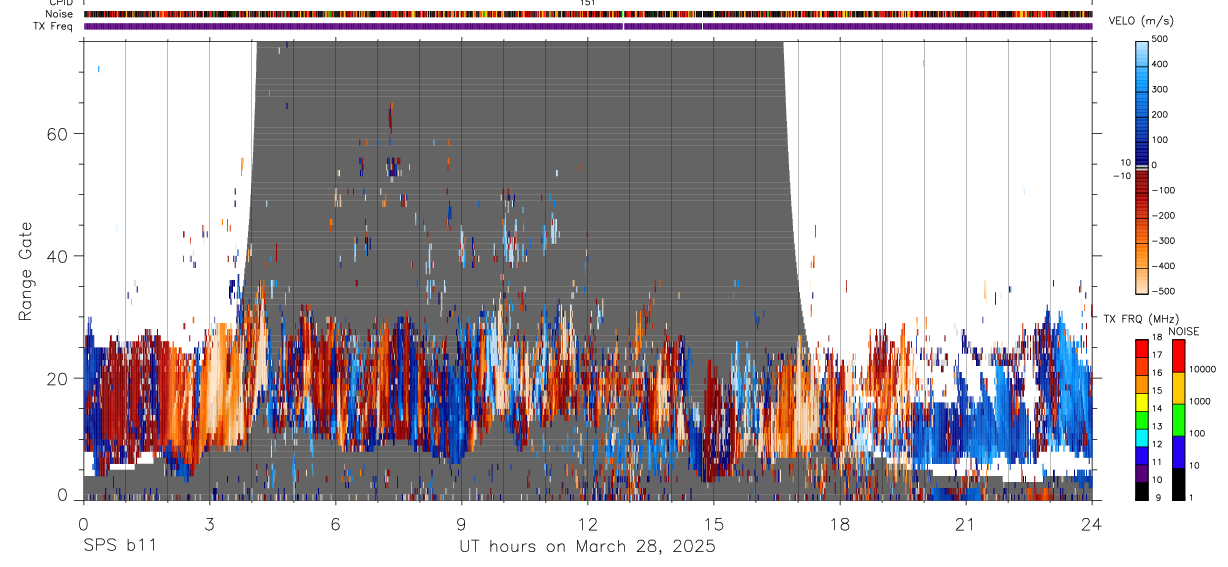1228x567 pixels.
Task: Click x-axis hour tick label '6'
Action: (335, 523)
